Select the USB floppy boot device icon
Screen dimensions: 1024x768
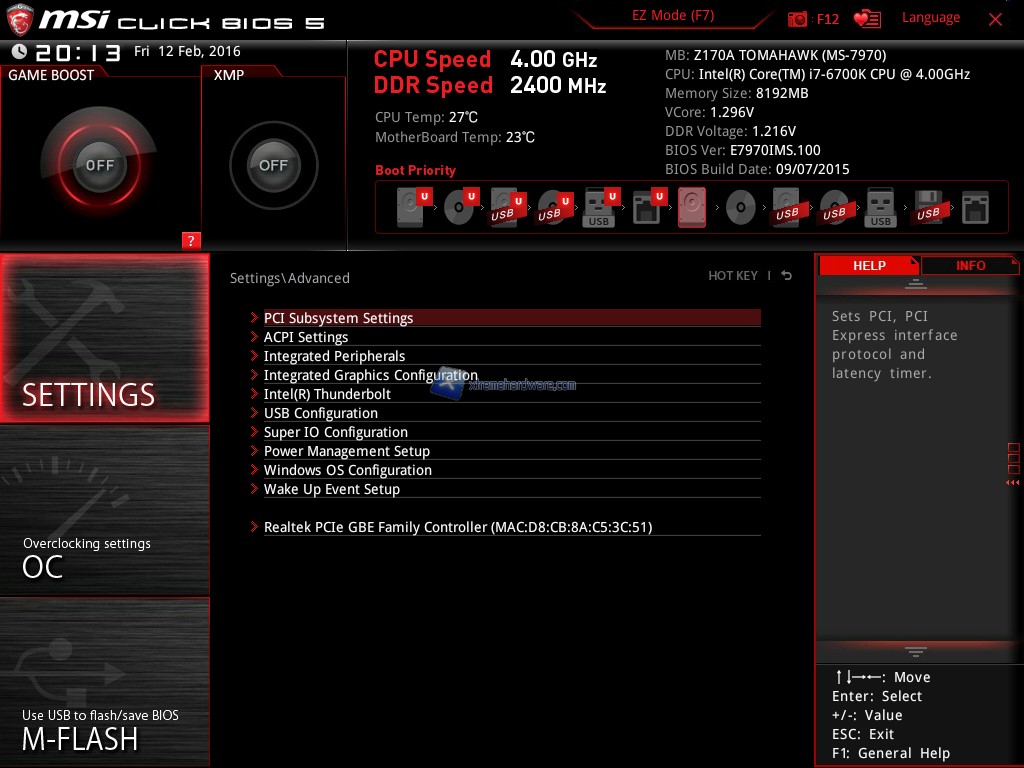(x=927, y=208)
